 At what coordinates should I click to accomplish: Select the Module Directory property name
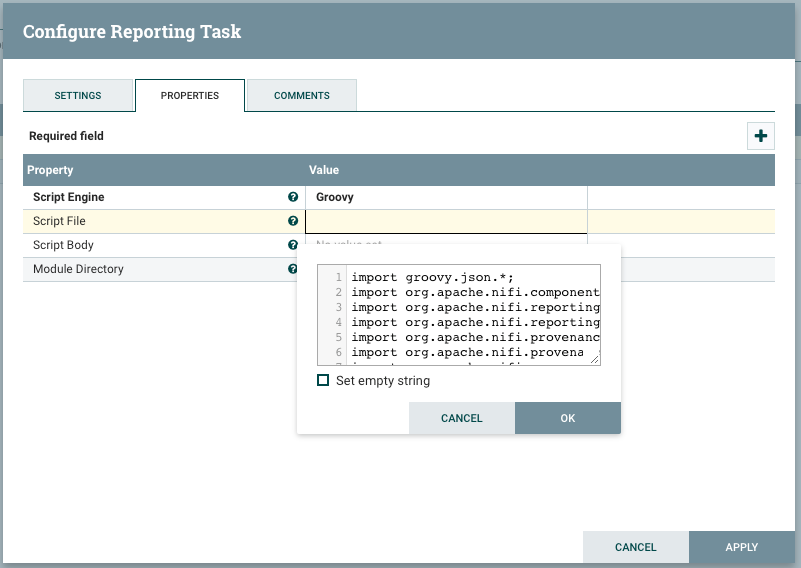coord(78,269)
